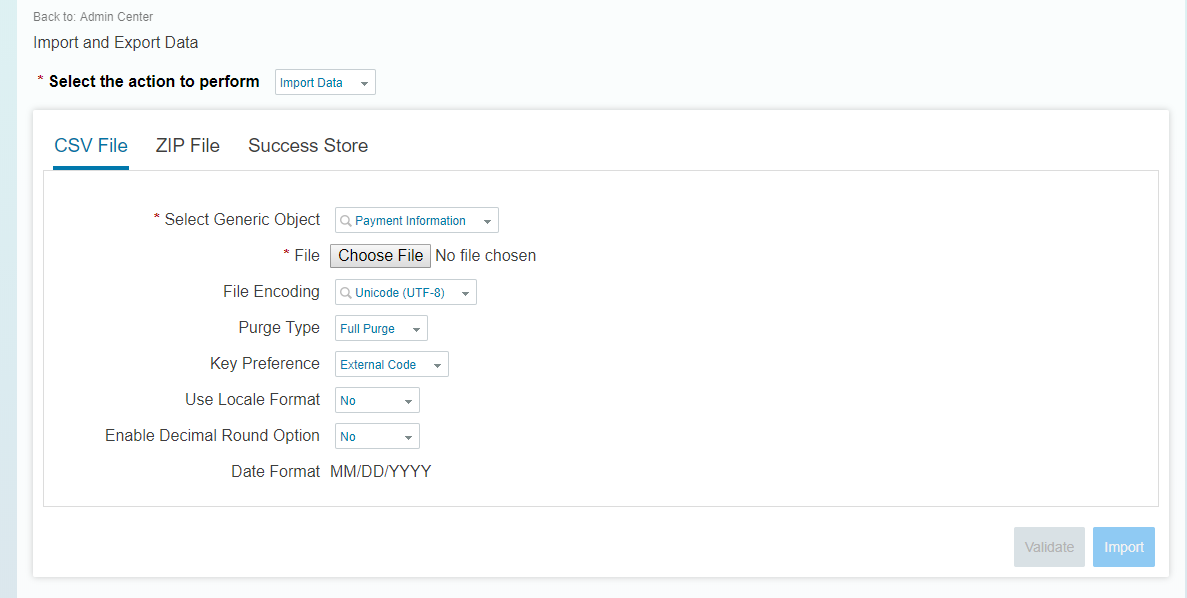Click the 'MM/DD/YYYY' date format value
Viewport: 1187px width, 598px height.
[381, 472]
